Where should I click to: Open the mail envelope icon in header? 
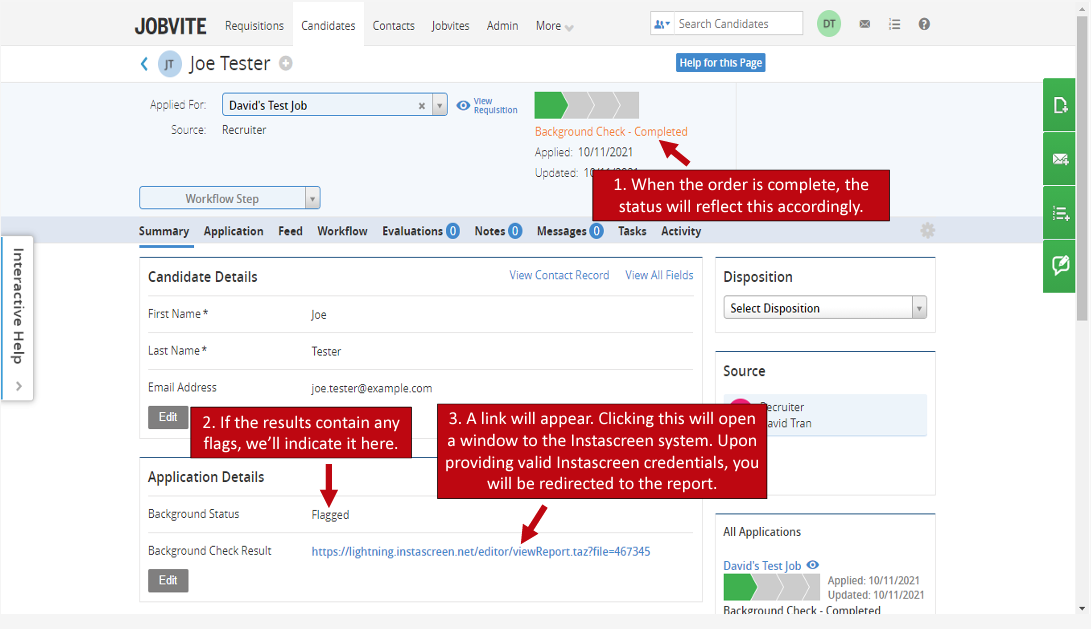(864, 25)
